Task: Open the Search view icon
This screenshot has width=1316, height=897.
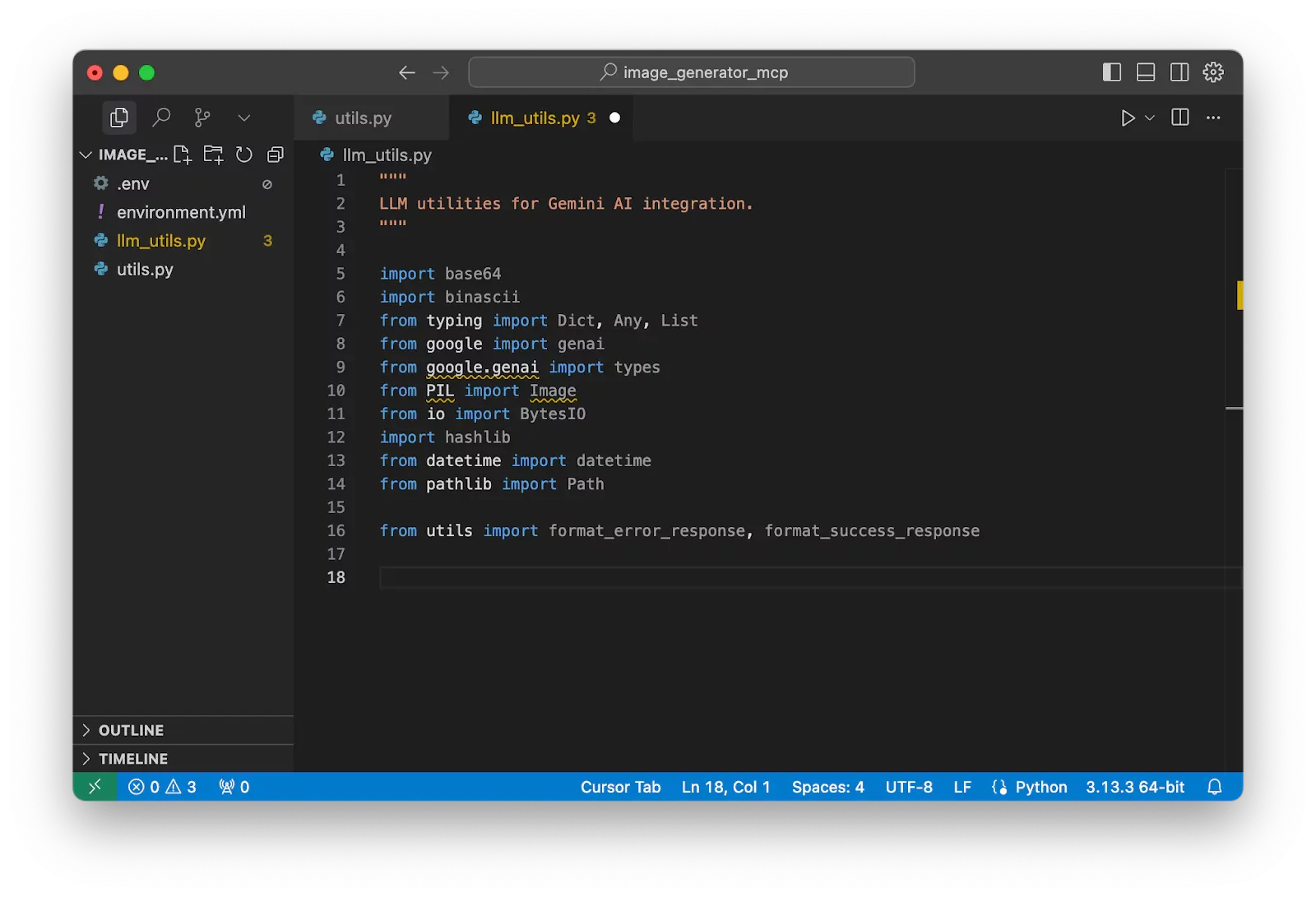Action: tap(161, 118)
